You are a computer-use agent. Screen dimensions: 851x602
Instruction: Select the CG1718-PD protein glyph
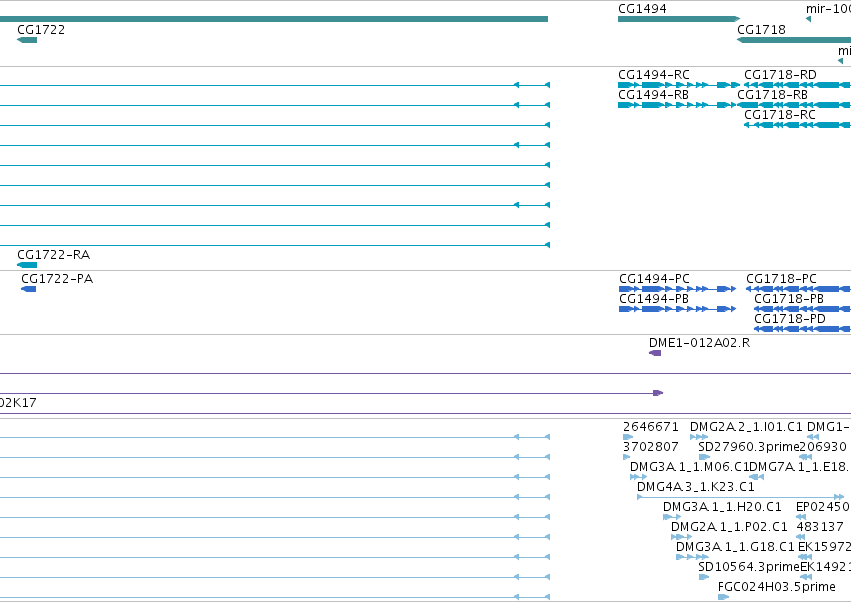[x=803, y=329]
